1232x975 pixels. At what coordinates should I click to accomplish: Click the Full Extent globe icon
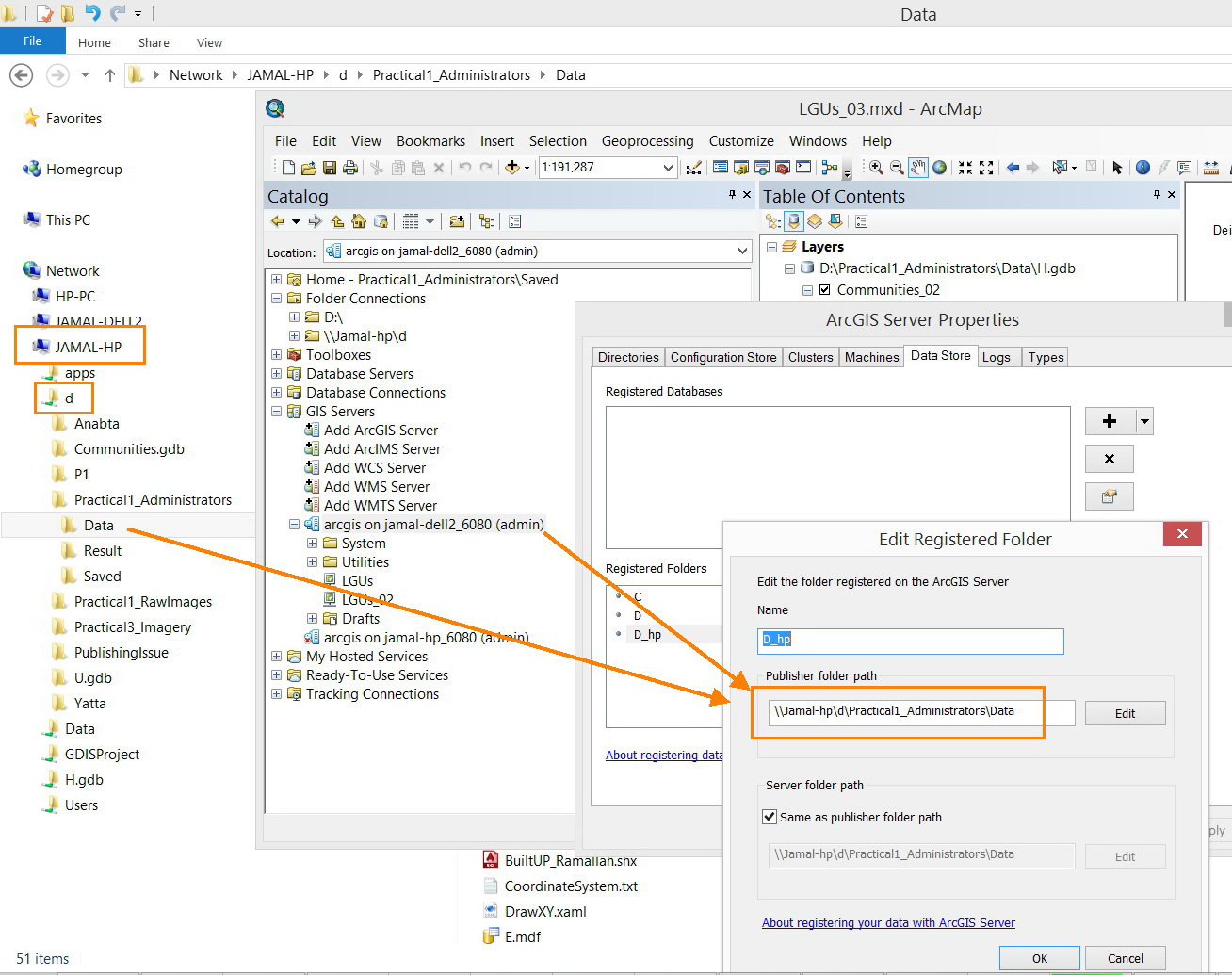click(x=939, y=168)
